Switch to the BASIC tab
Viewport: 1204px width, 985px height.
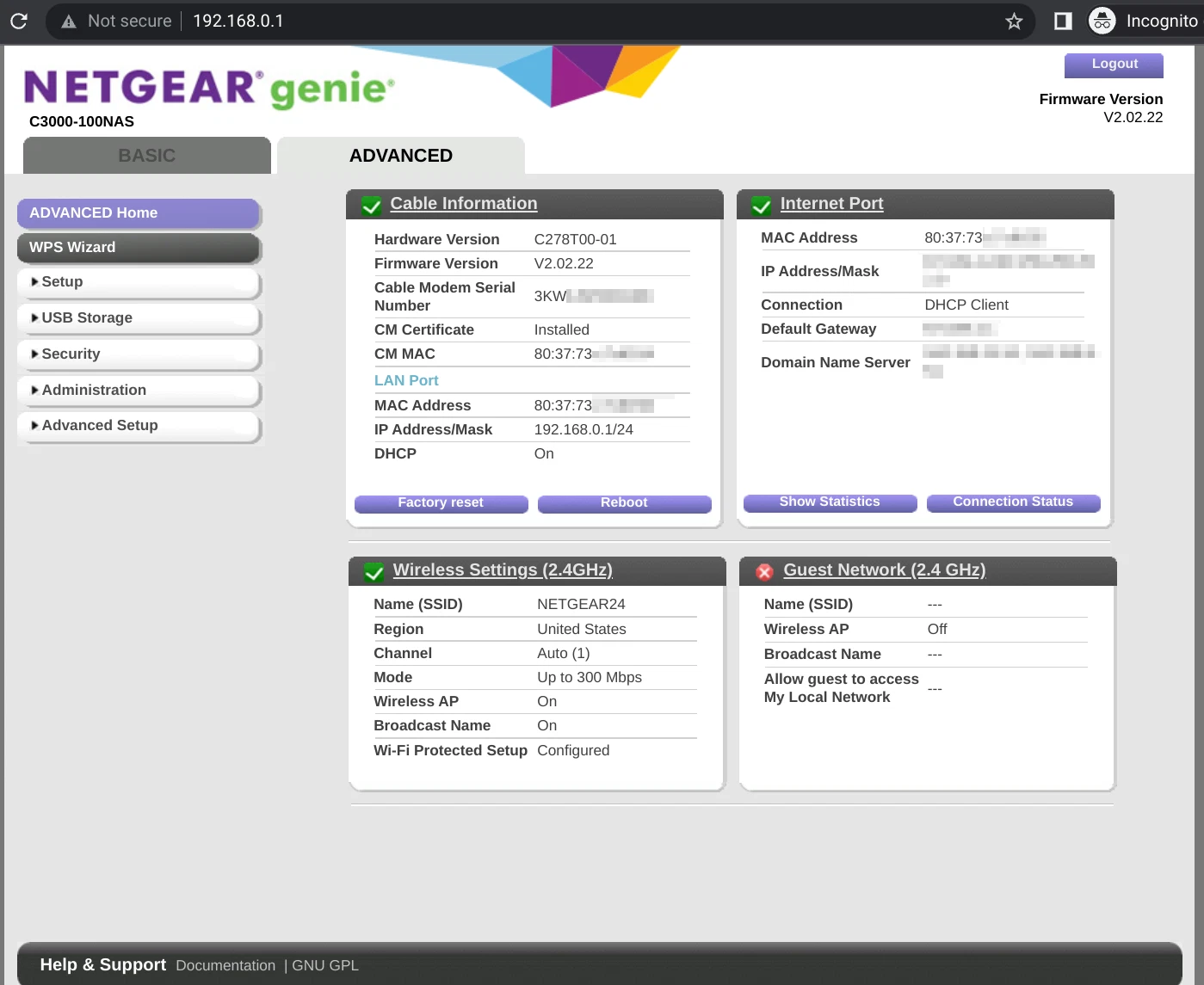tap(147, 156)
